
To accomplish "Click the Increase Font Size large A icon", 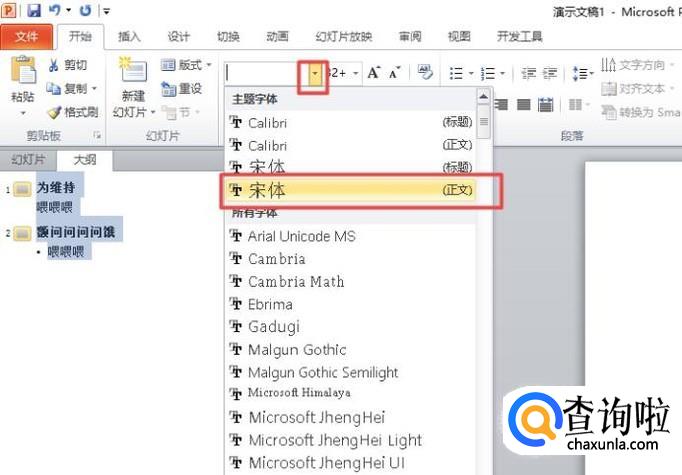I will click(x=374, y=73).
